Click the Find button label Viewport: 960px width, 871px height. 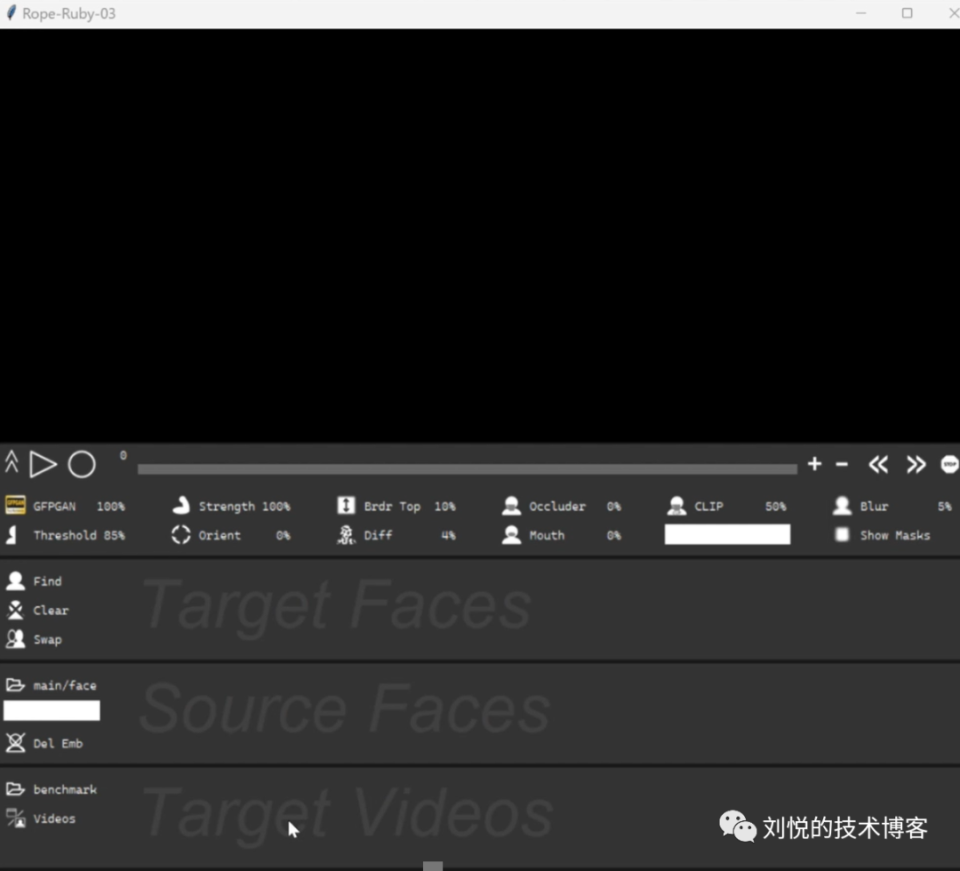click(x=48, y=581)
